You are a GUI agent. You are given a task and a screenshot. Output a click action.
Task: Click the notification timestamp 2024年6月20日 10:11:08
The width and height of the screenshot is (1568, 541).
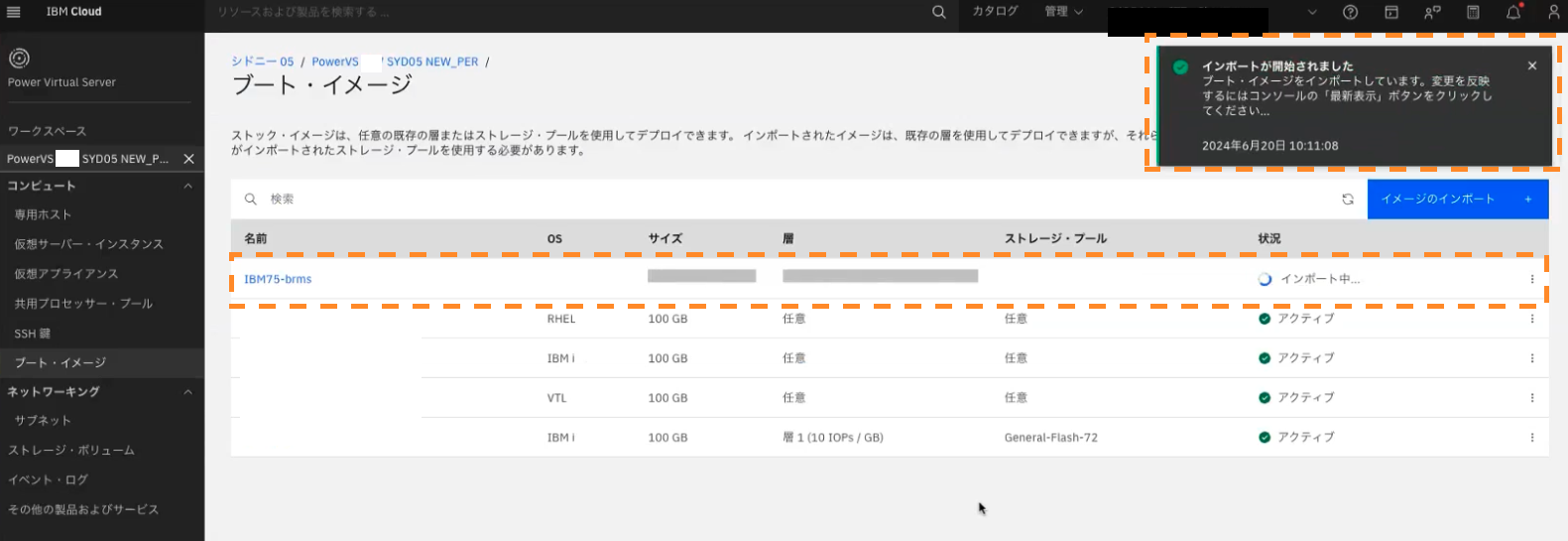pyautogui.click(x=1269, y=146)
